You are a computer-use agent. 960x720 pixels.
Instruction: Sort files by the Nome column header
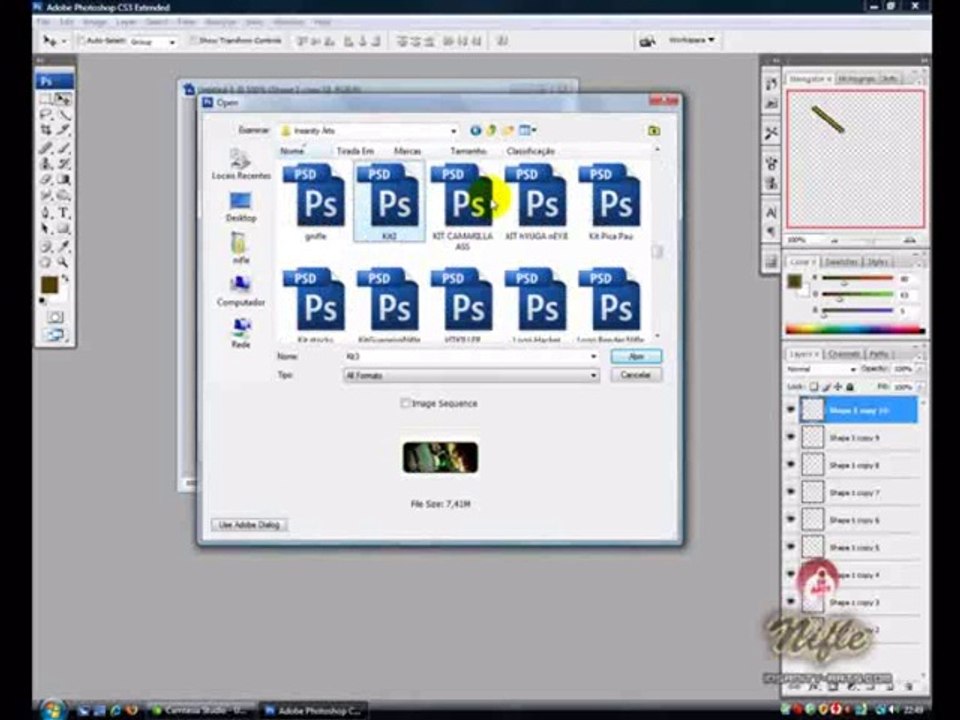292,151
